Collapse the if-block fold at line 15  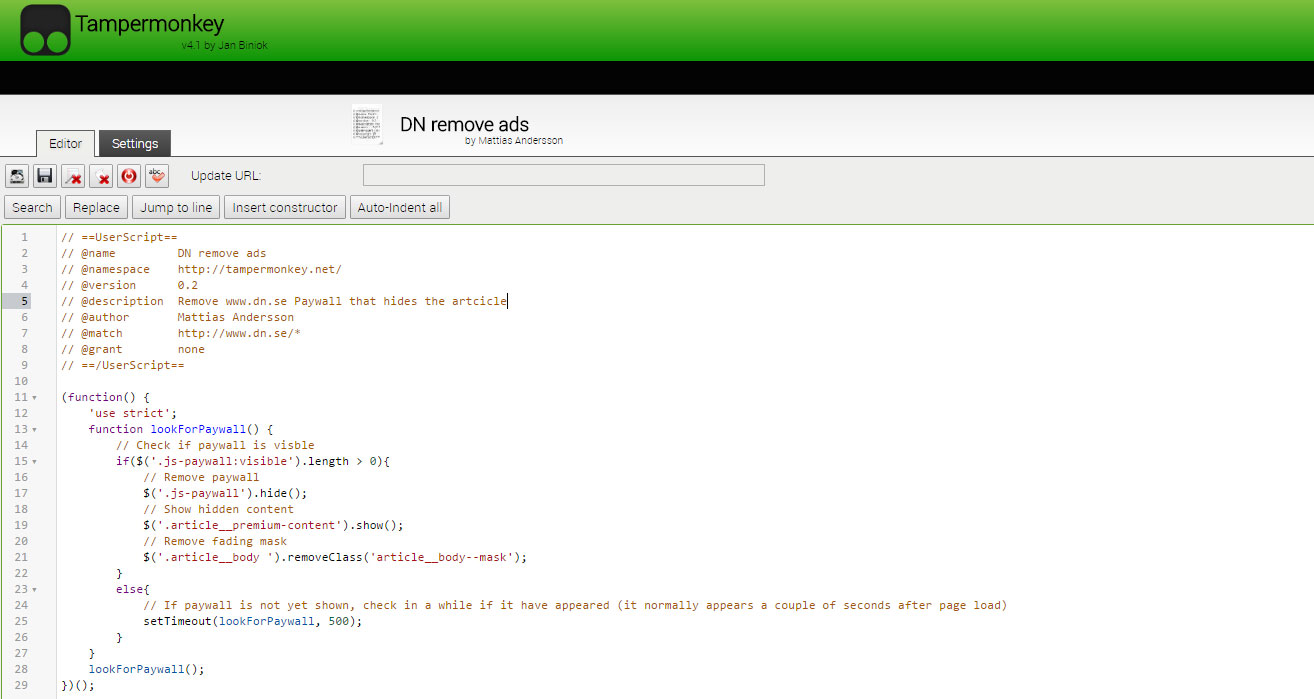click(34, 462)
